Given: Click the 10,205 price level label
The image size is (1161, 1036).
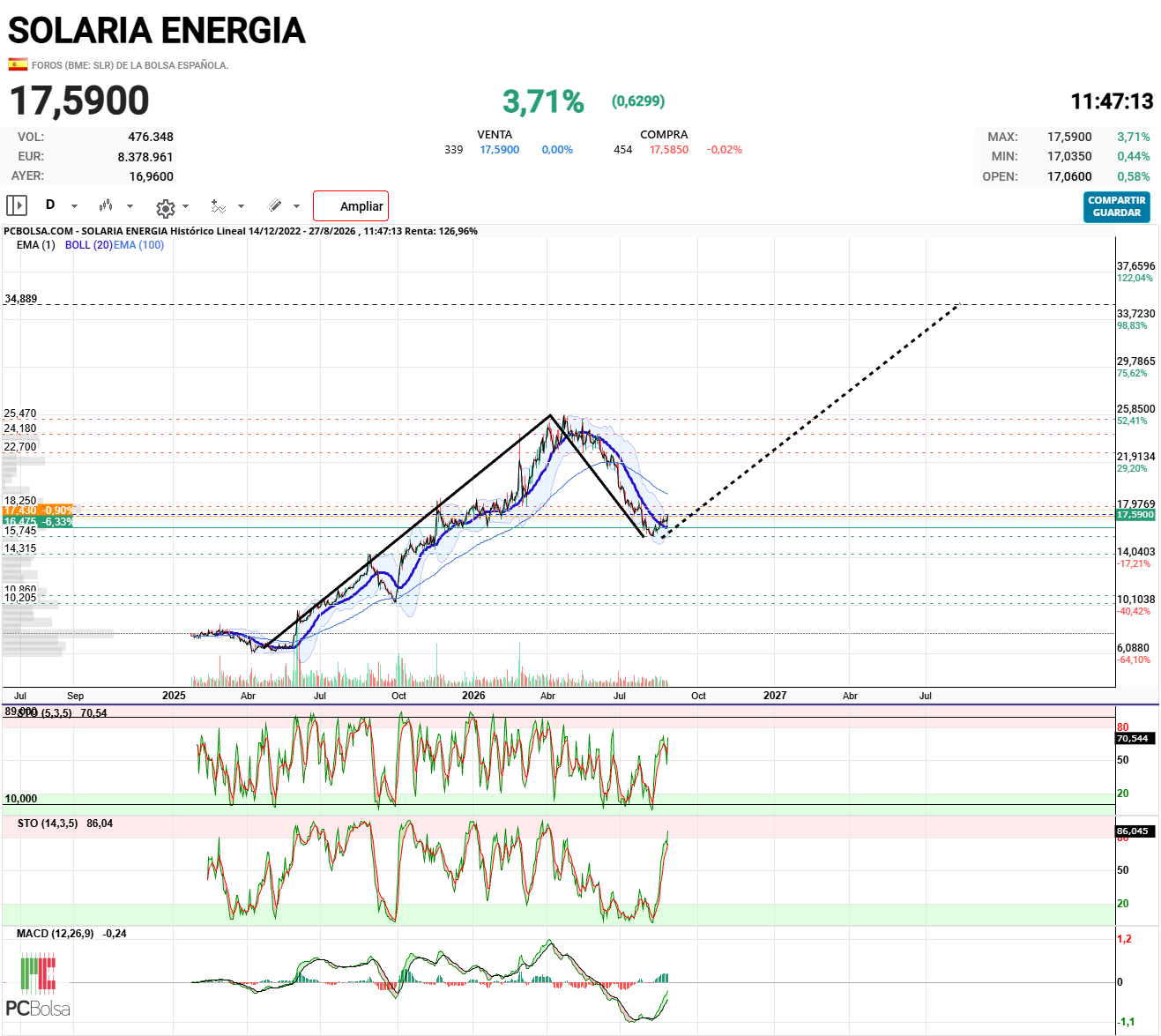Looking at the screenshot, I should tap(20, 598).
